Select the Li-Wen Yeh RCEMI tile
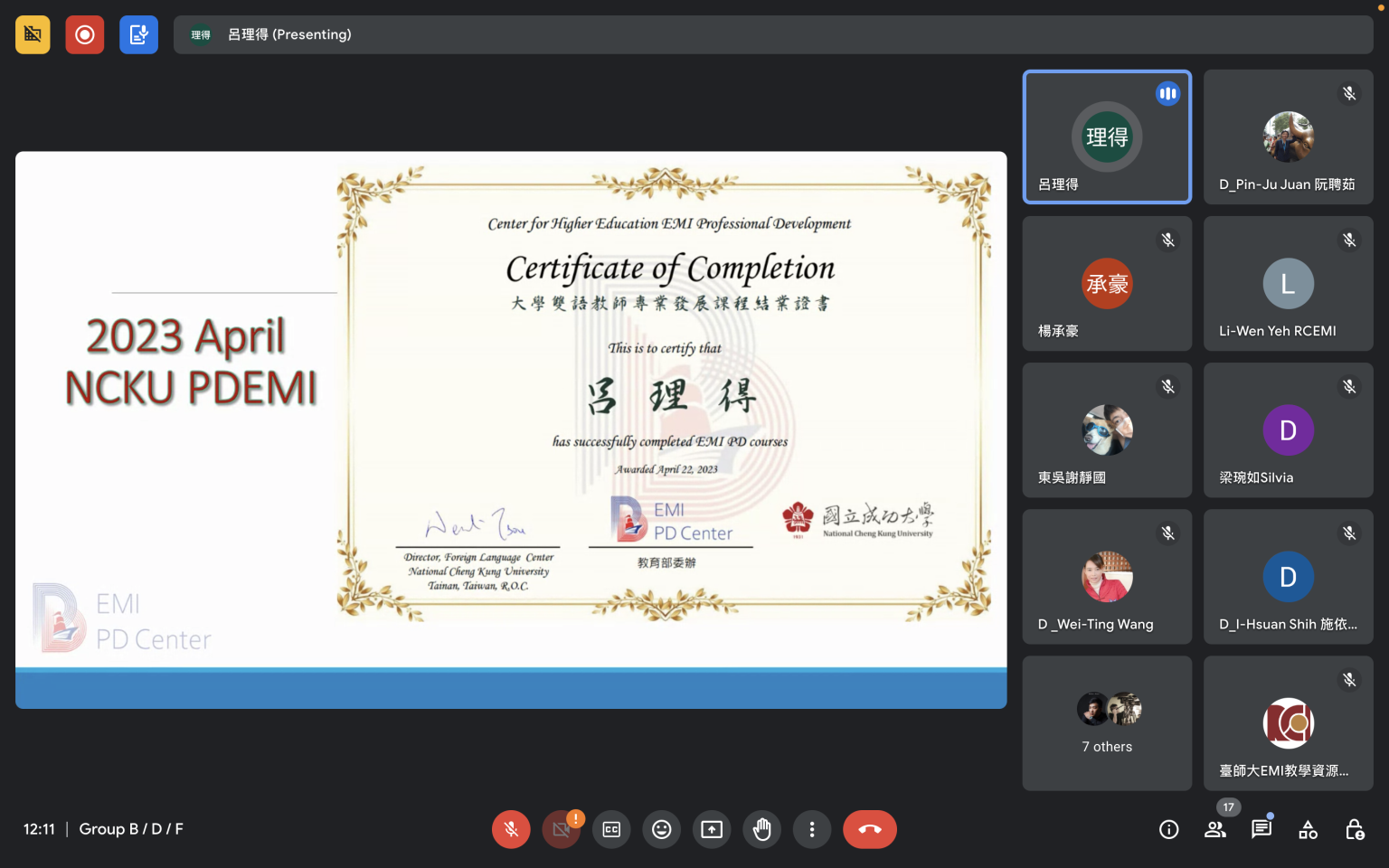 pyautogui.click(x=1289, y=283)
